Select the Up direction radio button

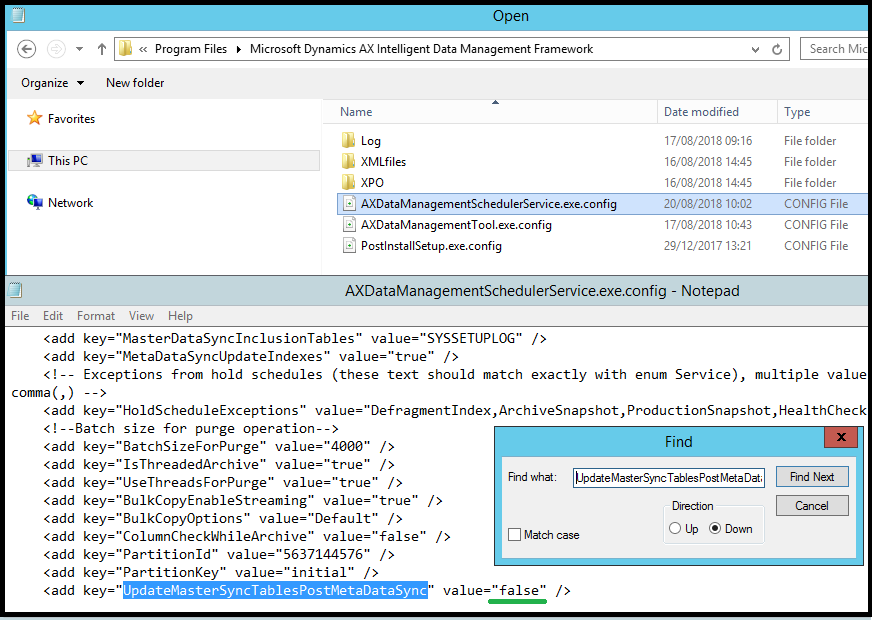click(676, 529)
